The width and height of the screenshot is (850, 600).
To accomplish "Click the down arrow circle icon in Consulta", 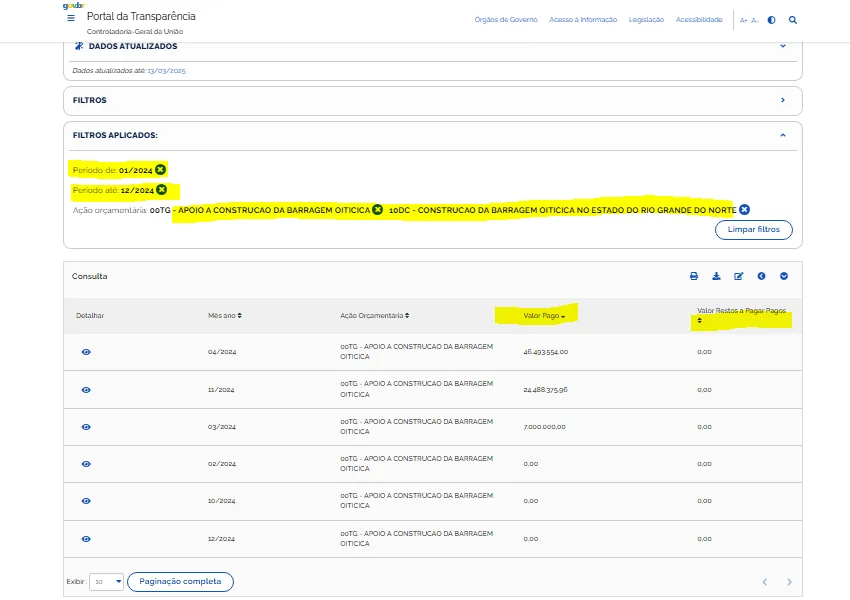I will [784, 276].
